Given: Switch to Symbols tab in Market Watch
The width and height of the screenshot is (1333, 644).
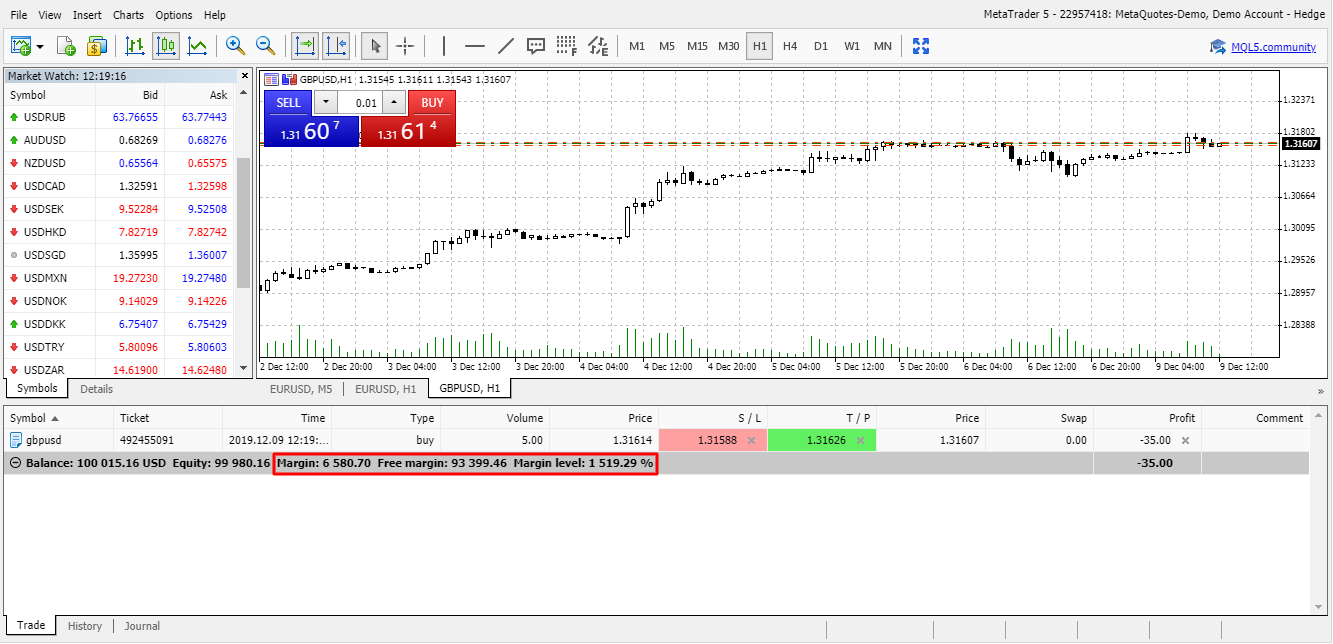Looking at the screenshot, I should coord(37,388).
